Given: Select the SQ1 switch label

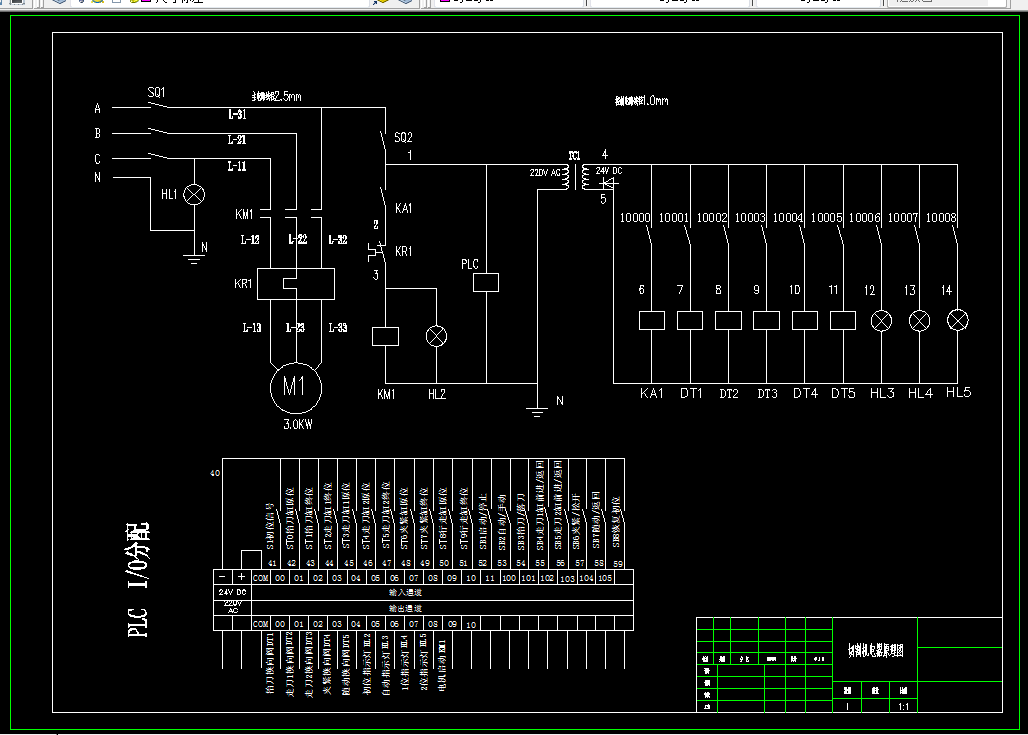Looking at the screenshot, I should click(156, 92).
